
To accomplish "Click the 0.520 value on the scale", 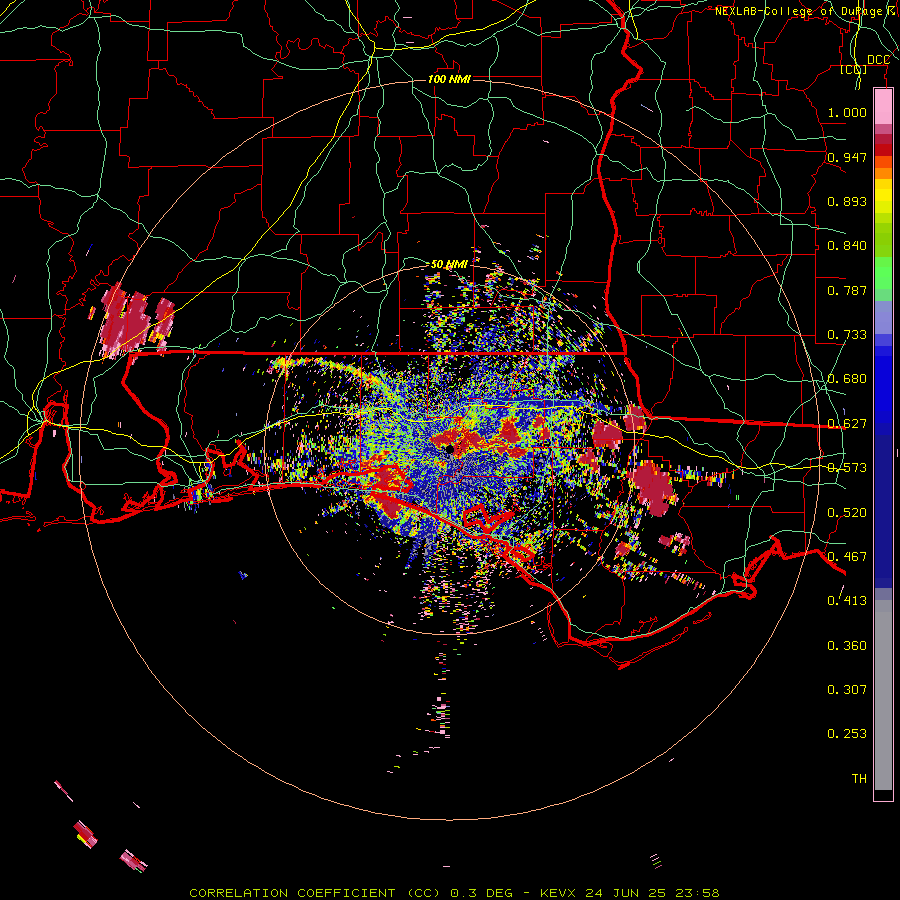I will 847,513.
